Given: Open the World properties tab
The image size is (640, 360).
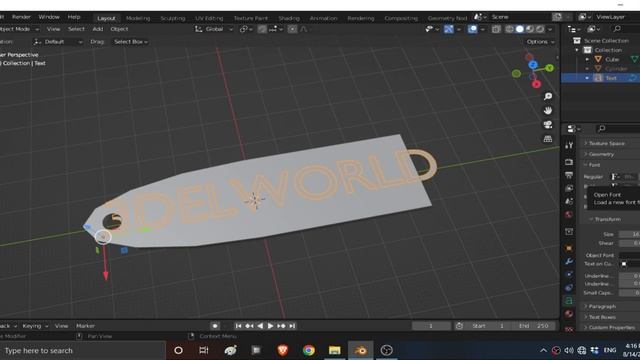Looking at the screenshot, I should [569, 215].
